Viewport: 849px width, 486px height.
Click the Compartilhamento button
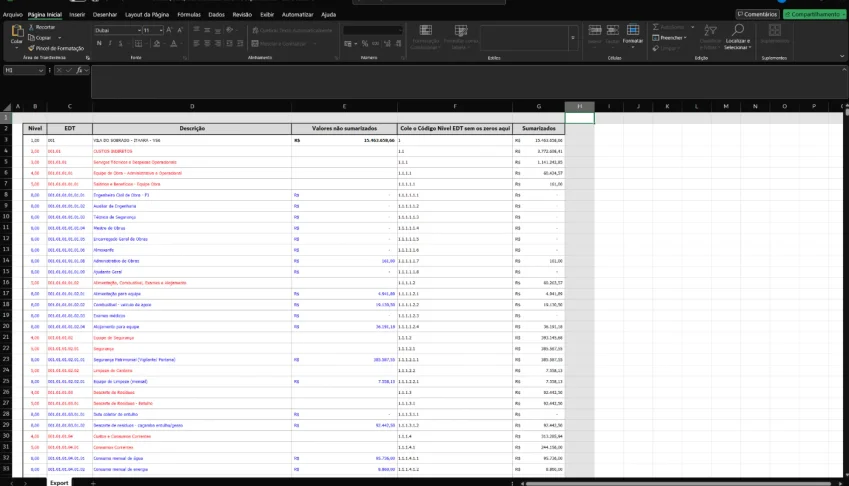point(814,15)
